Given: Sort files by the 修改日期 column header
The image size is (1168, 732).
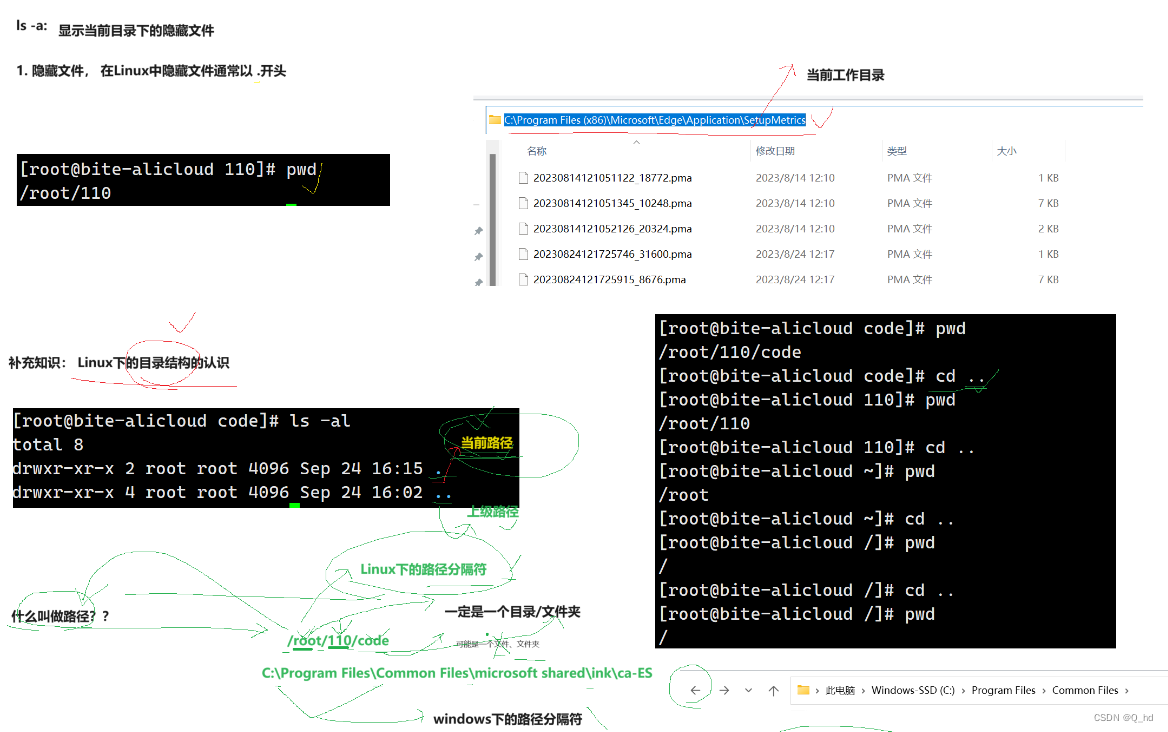Looking at the screenshot, I should pyautogui.click(x=775, y=151).
